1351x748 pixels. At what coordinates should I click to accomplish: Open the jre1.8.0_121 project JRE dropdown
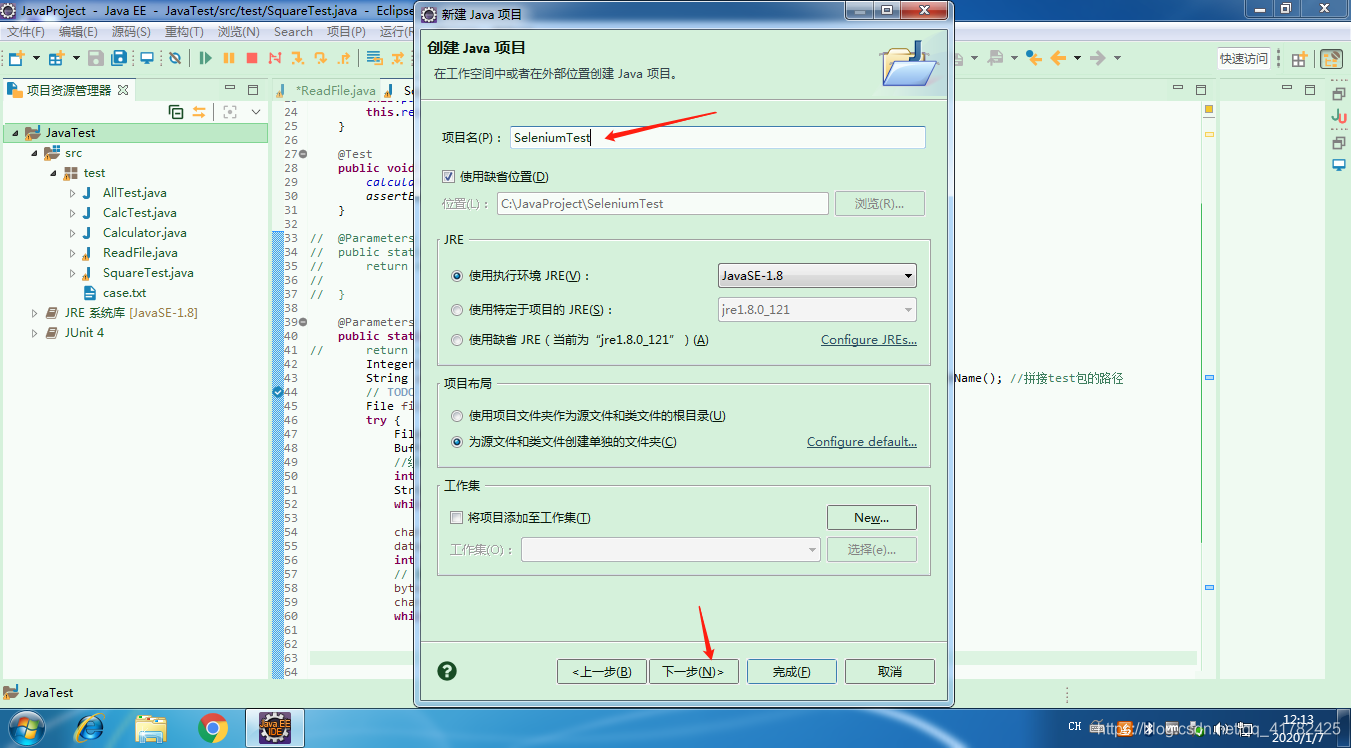817,310
